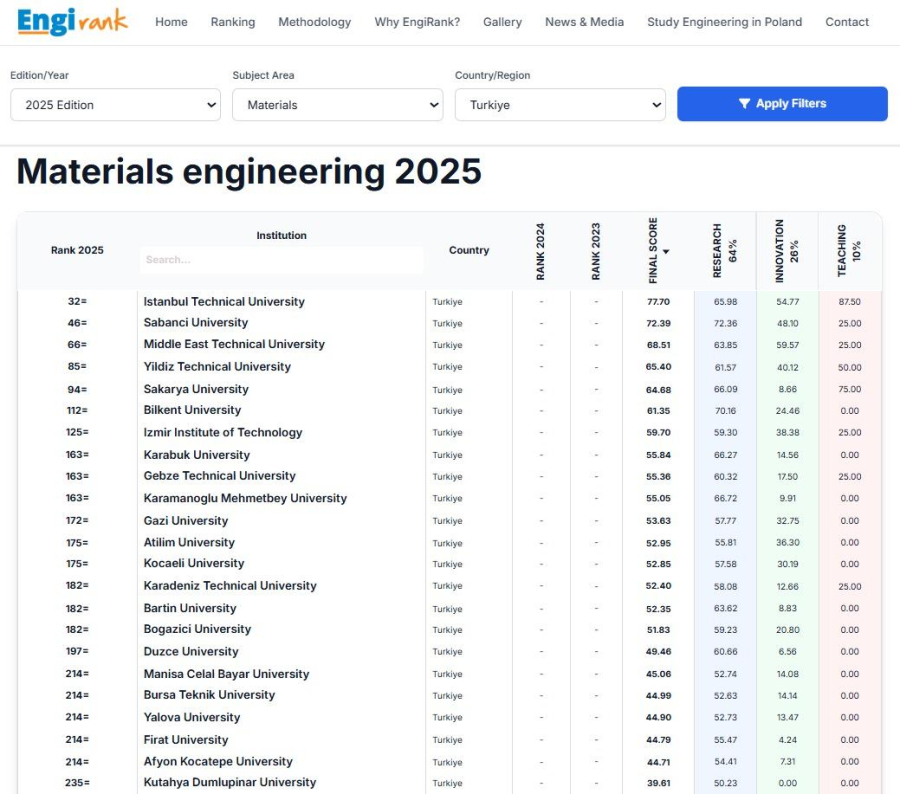Click the EngiRank logo
Screen dimensions: 900x794
[72, 21]
